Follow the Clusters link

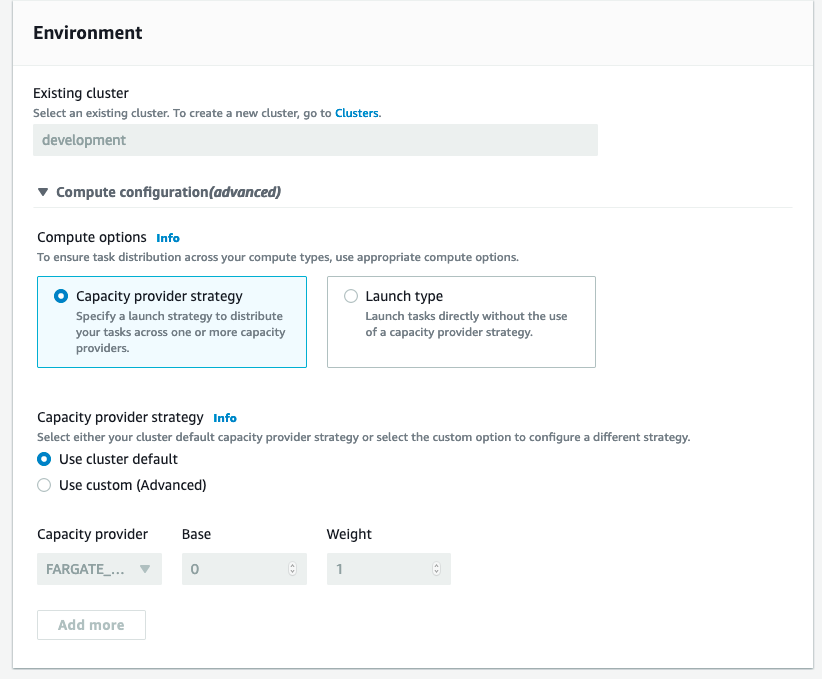coord(357,113)
